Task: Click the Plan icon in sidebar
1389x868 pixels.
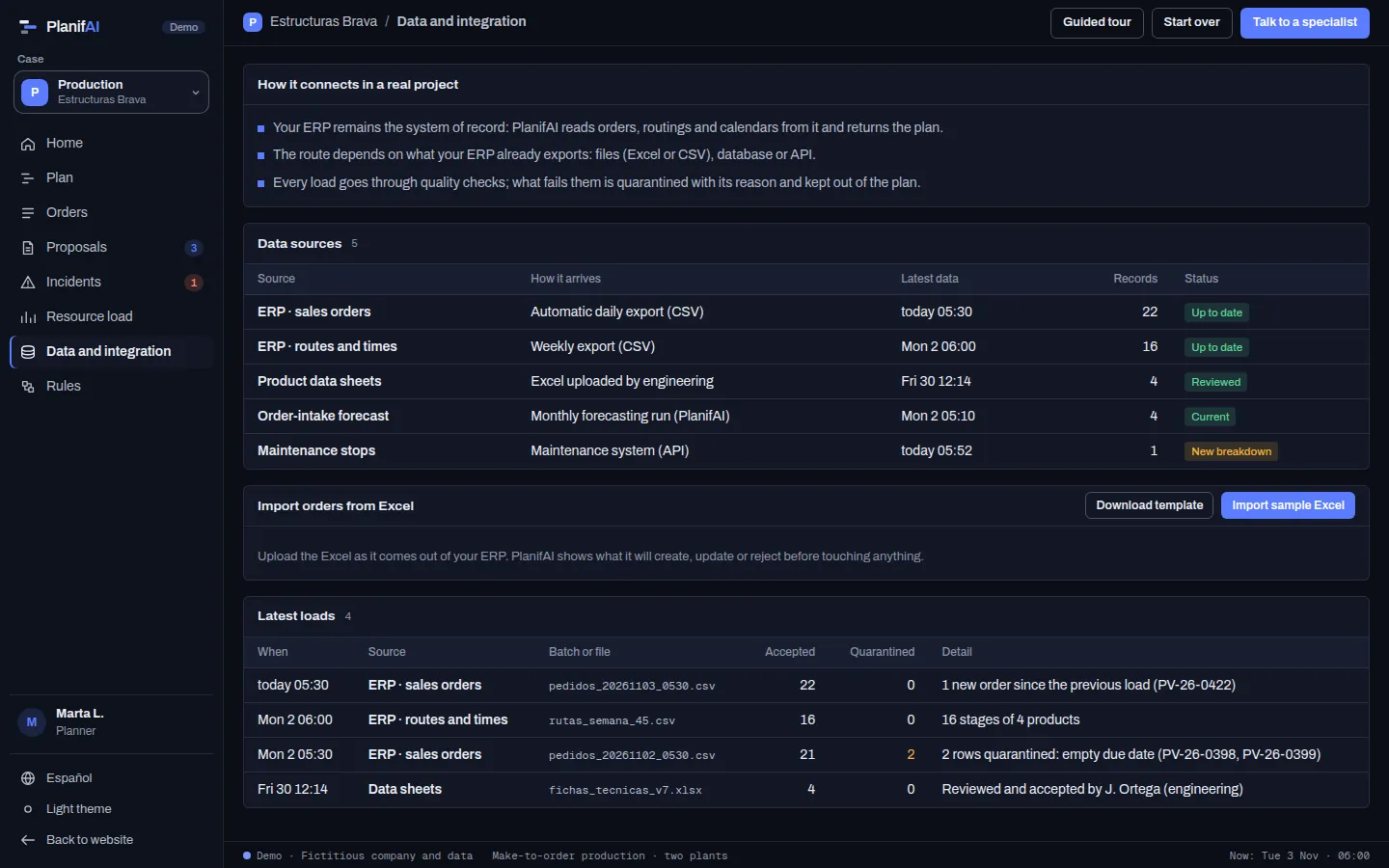Action: coord(28,178)
